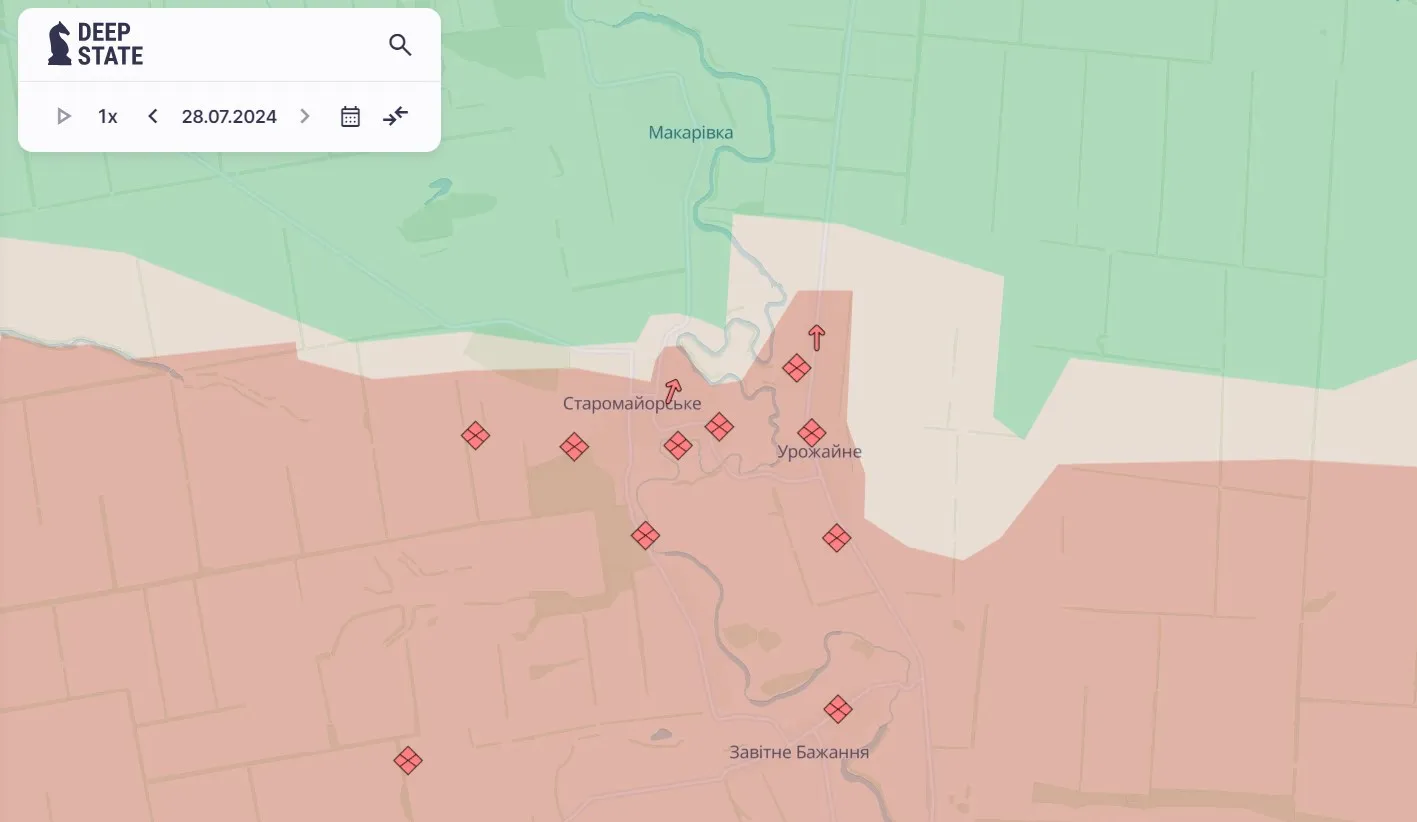Start the timeline playback with play button
Screen dimensions: 1417x822
point(64,117)
